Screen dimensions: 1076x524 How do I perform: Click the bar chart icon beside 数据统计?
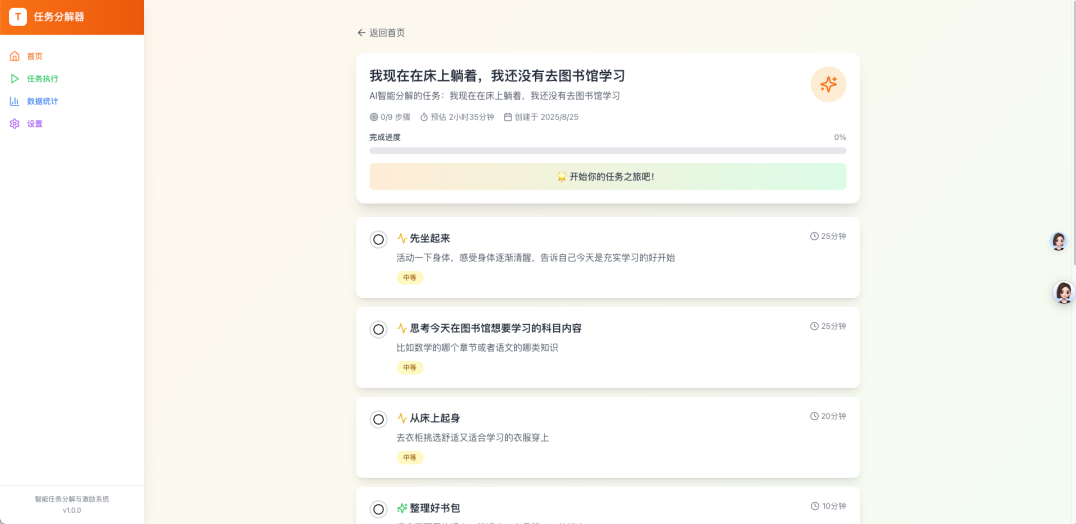pos(14,101)
